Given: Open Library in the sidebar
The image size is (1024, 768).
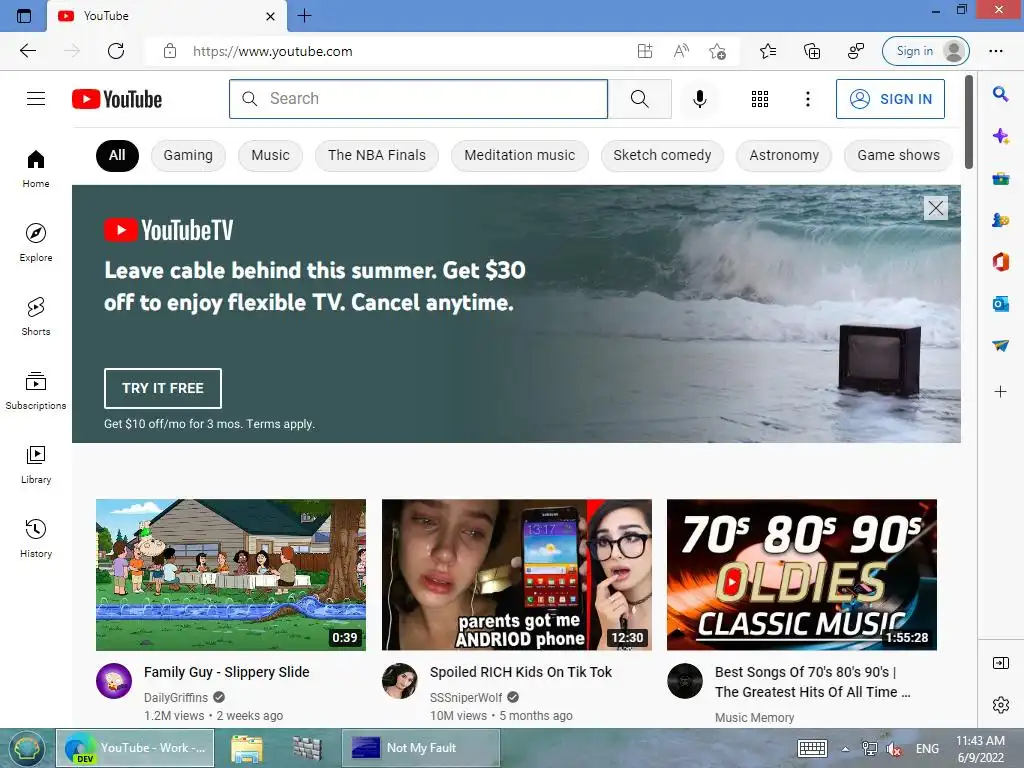Looking at the screenshot, I should point(36,464).
